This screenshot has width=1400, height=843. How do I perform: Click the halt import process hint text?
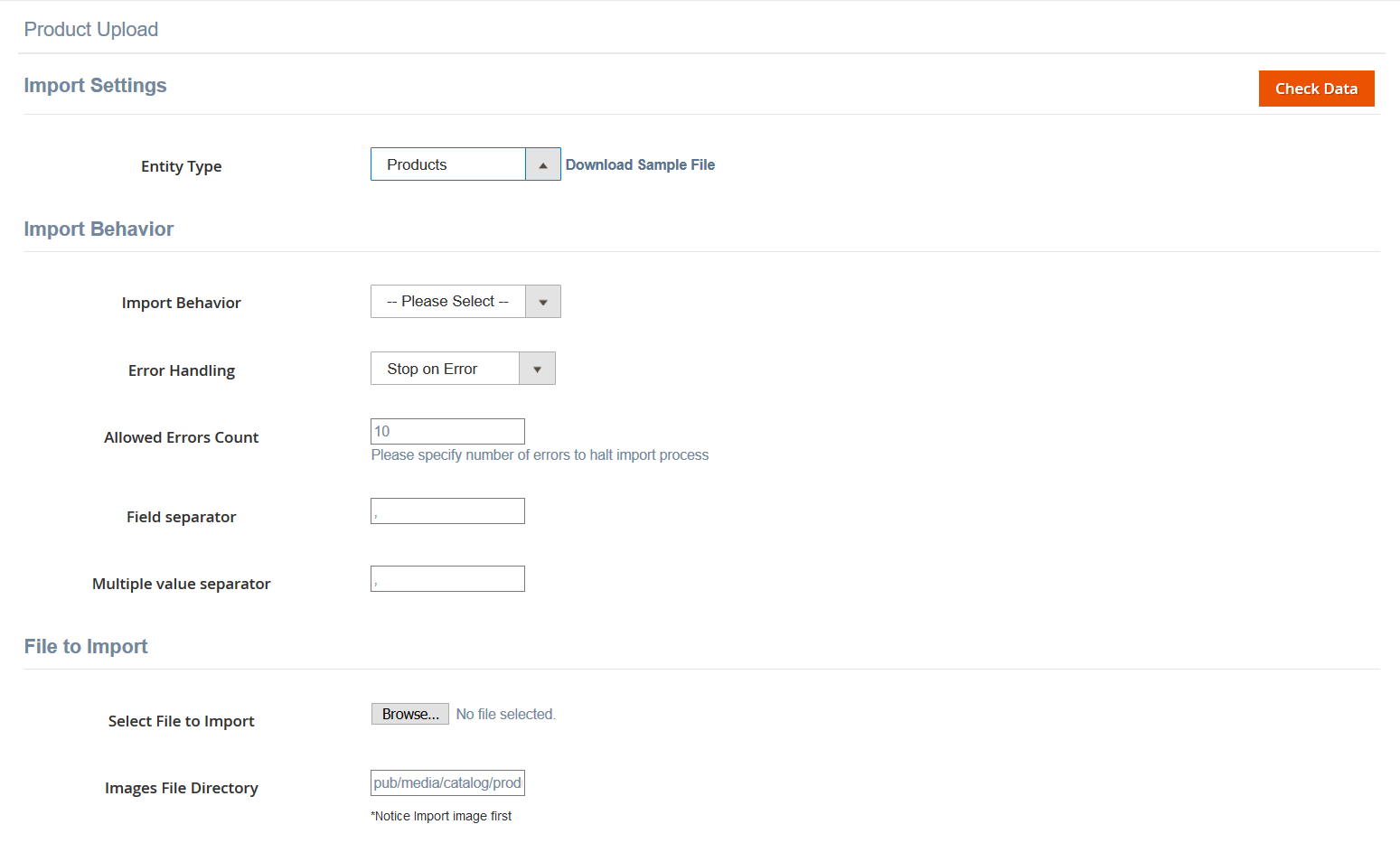(540, 455)
